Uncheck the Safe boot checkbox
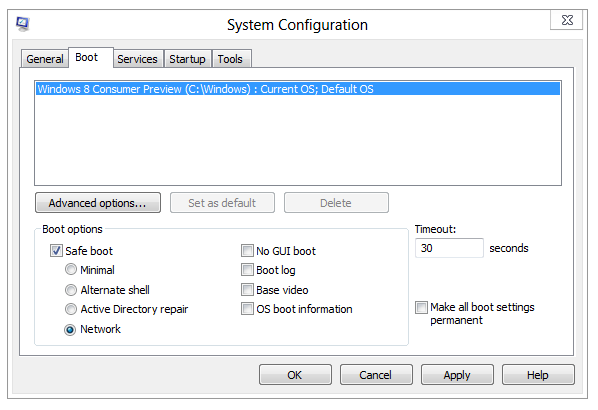Image resolution: width=598 pixels, height=410 pixels. coord(56,251)
